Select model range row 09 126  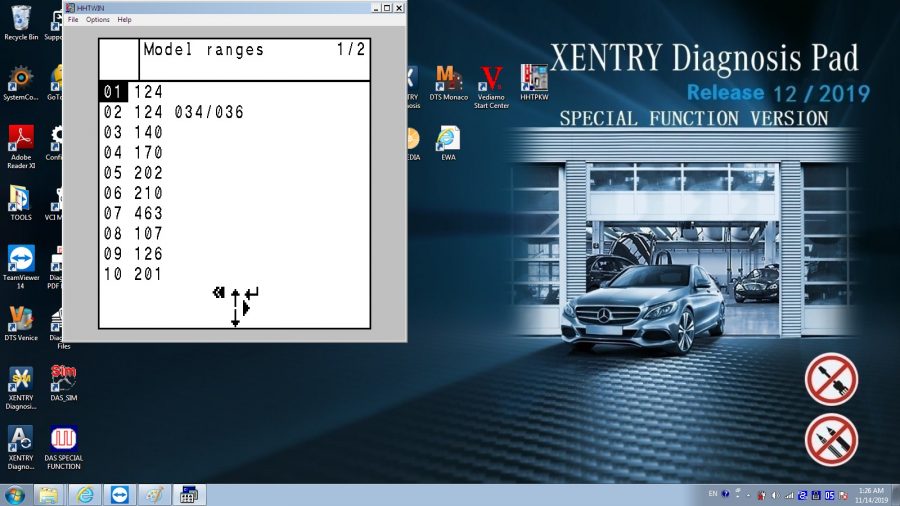click(234, 254)
